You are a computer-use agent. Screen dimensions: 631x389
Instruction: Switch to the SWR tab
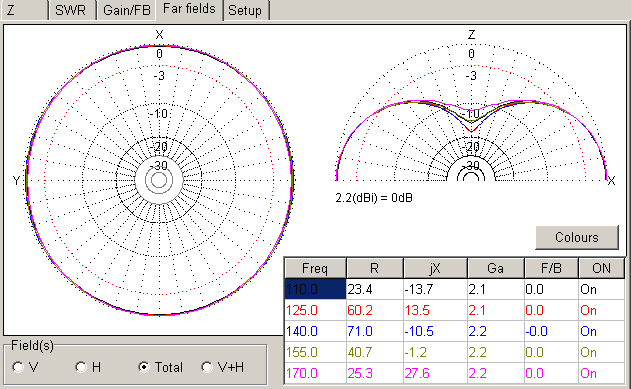coord(72,10)
